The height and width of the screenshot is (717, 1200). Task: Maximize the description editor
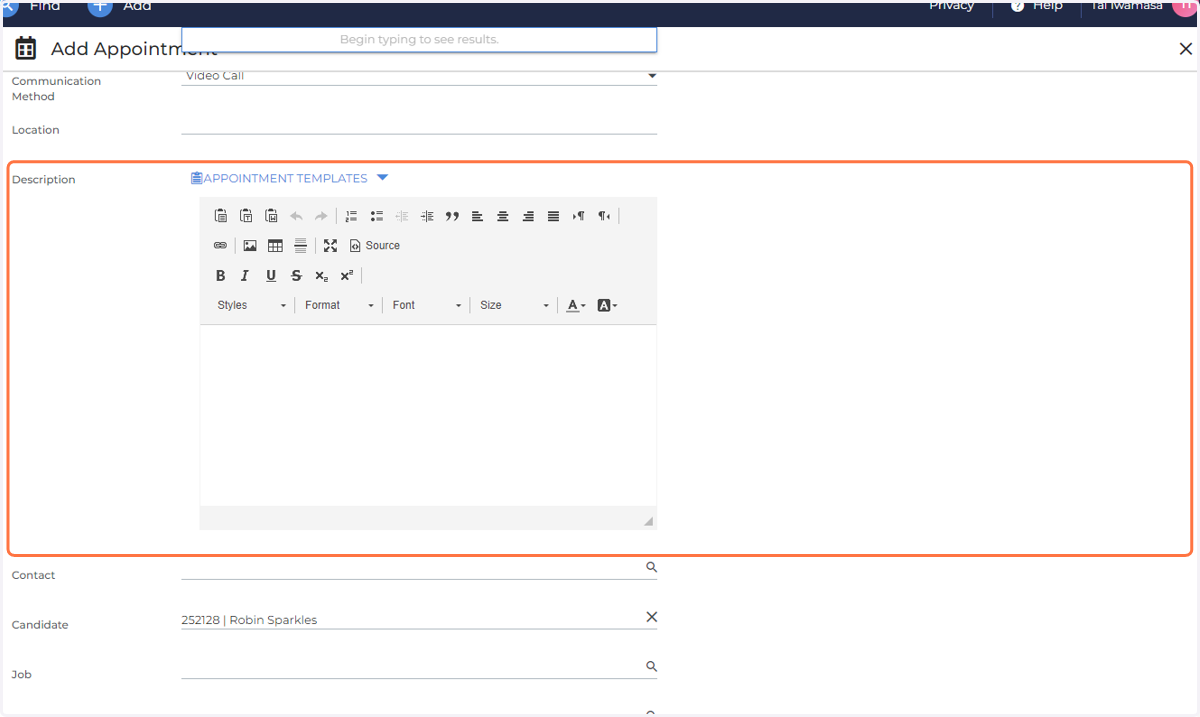click(330, 246)
